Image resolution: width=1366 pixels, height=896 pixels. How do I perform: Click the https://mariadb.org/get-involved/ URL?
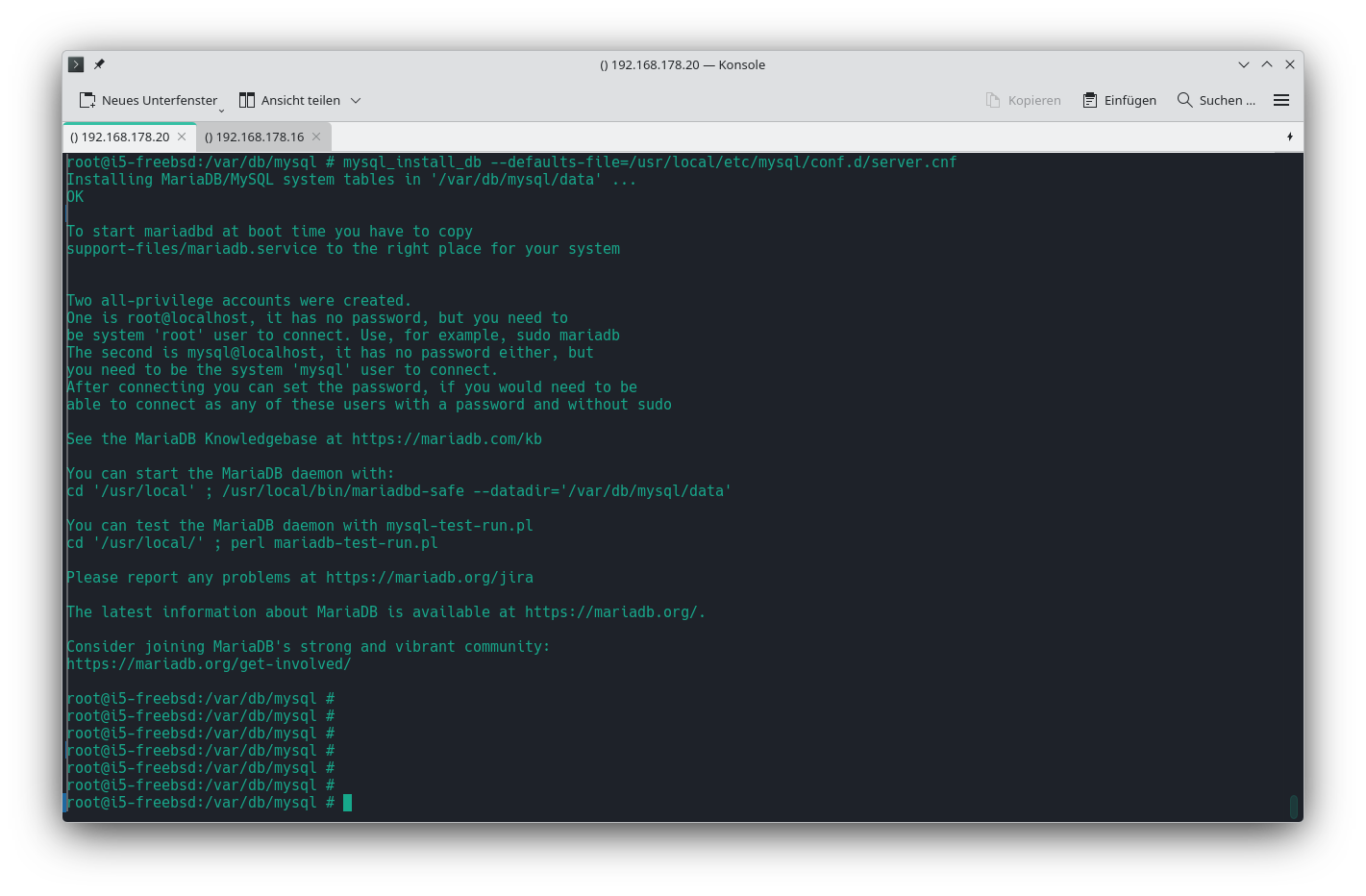[209, 664]
